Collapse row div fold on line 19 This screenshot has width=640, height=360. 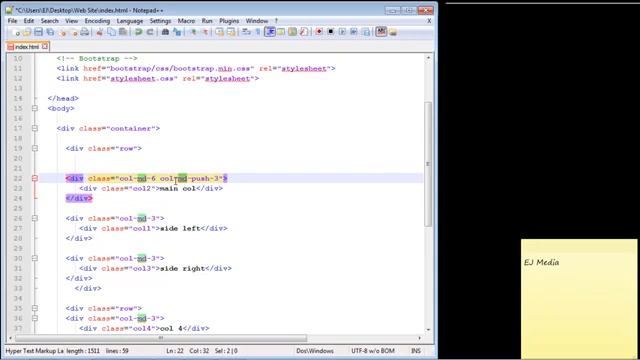click(x=35, y=148)
